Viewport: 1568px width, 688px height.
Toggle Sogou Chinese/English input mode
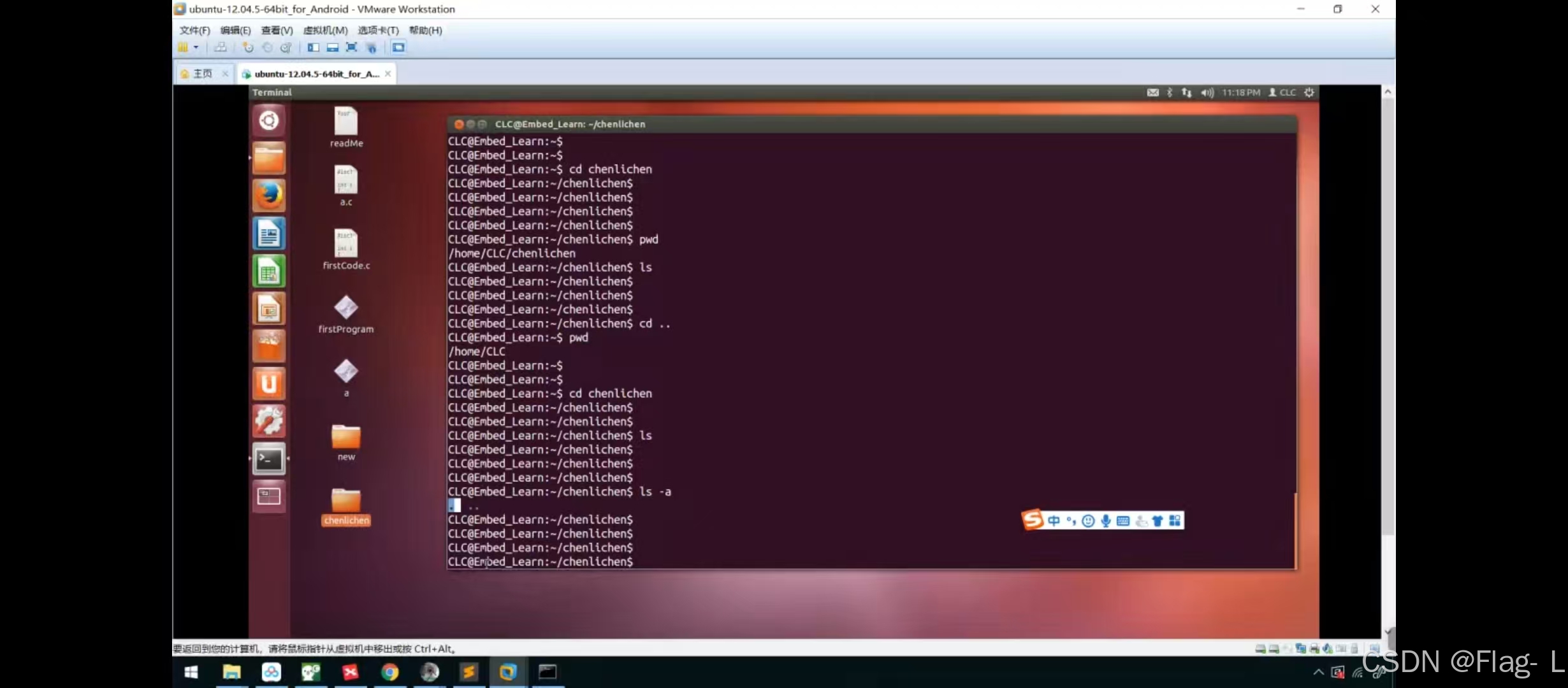[x=1054, y=520]
